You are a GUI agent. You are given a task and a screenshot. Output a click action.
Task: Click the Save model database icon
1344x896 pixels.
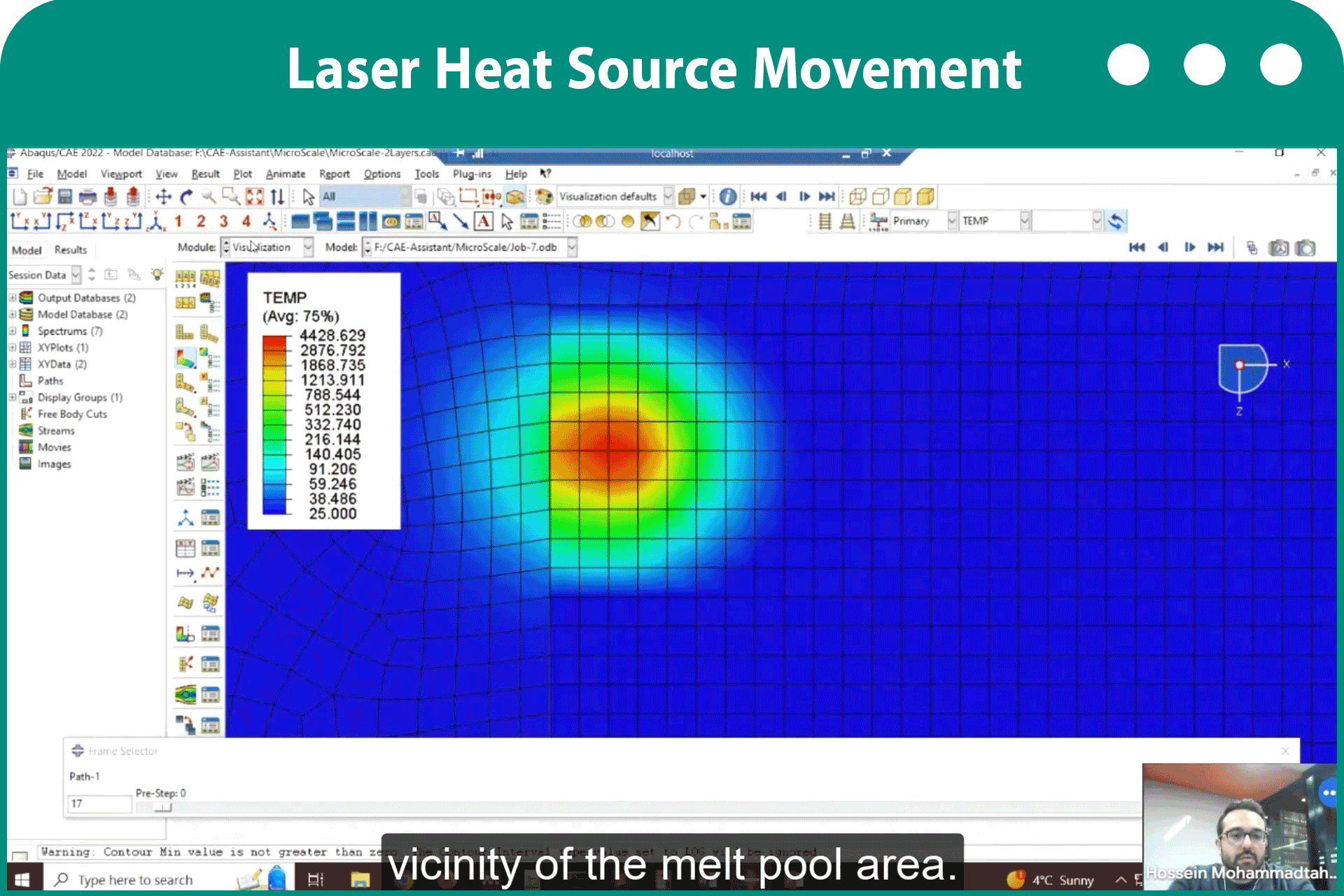[65, 197]
